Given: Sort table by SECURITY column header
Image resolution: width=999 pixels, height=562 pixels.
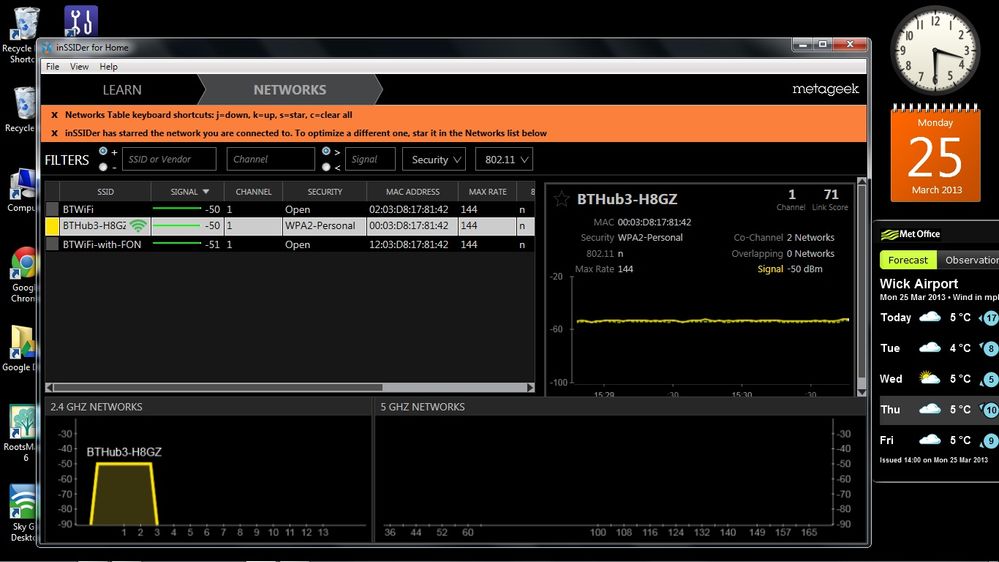Looking at the screenshot, I should coord(325,192).
